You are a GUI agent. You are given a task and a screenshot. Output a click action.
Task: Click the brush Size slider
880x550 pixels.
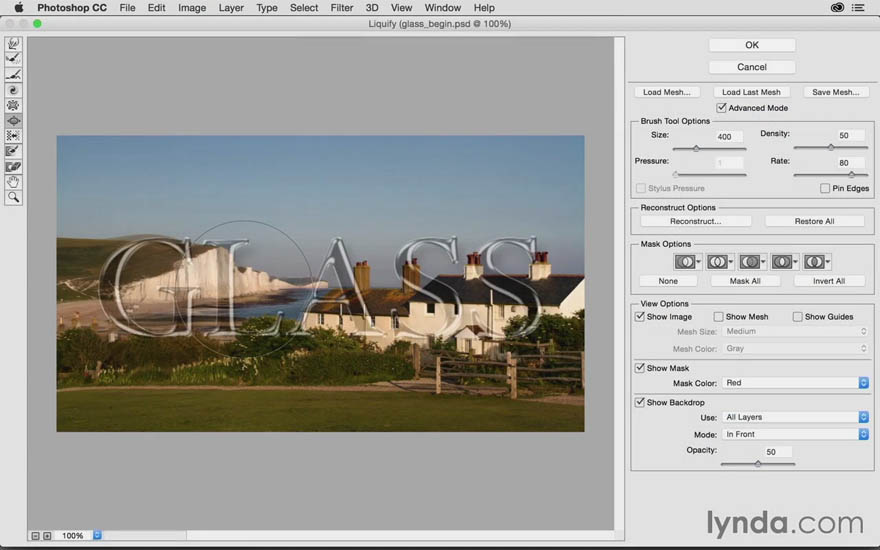[x=709, y=149]
